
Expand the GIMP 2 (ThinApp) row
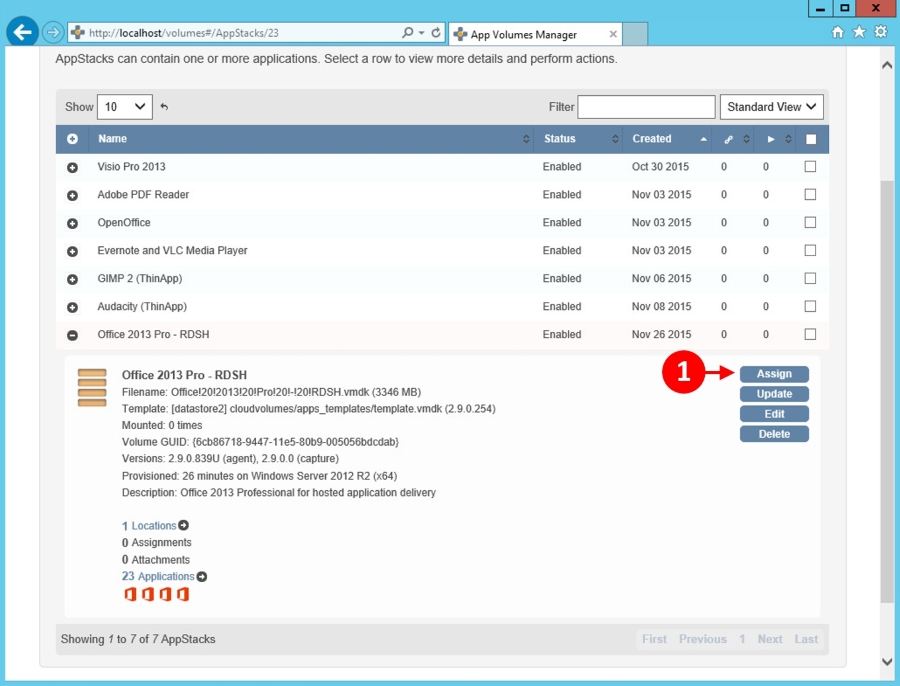tap(72, 279)
